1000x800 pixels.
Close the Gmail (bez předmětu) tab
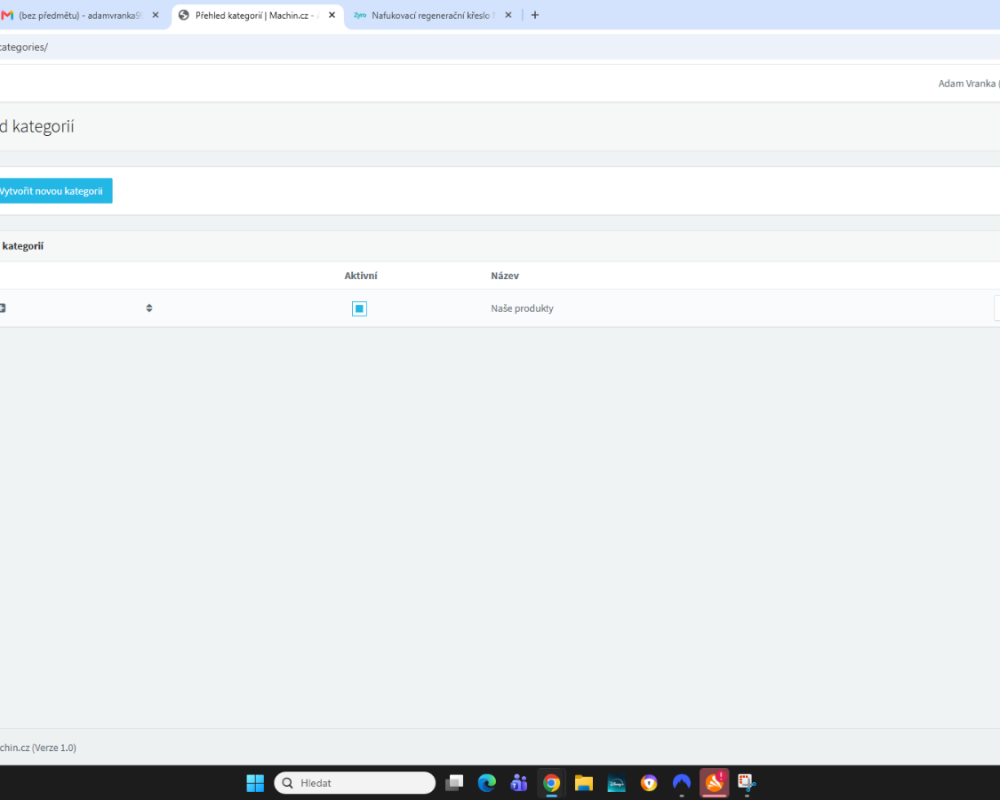pos(156,15)
